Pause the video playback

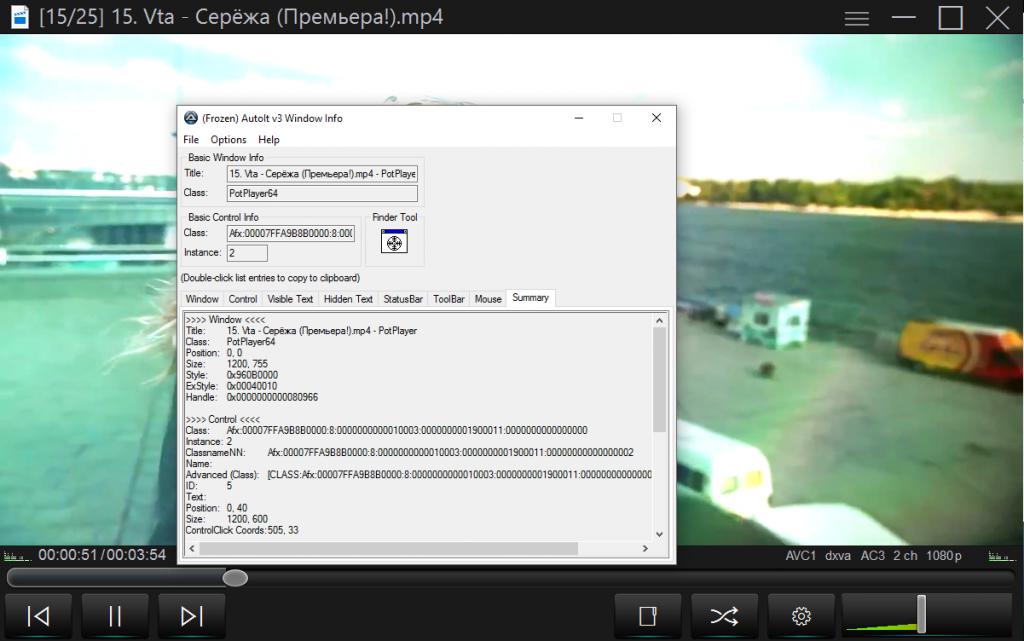115,616
